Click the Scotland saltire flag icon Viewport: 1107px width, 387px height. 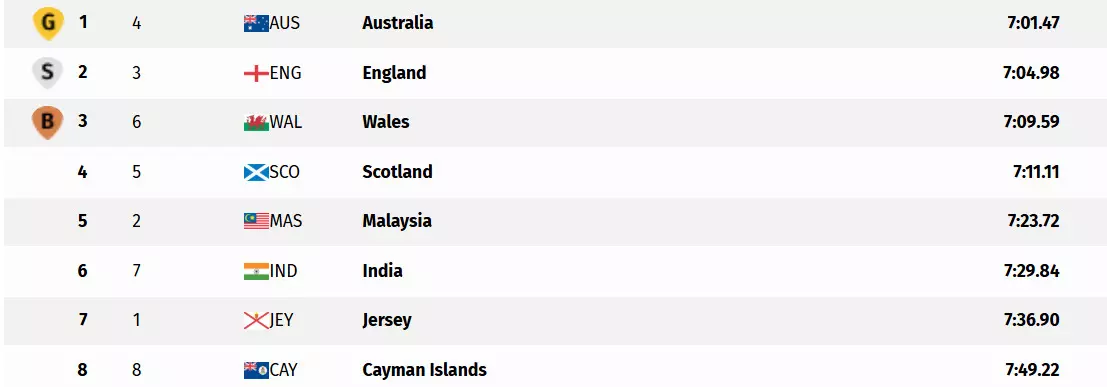click(x=256, y=172)
